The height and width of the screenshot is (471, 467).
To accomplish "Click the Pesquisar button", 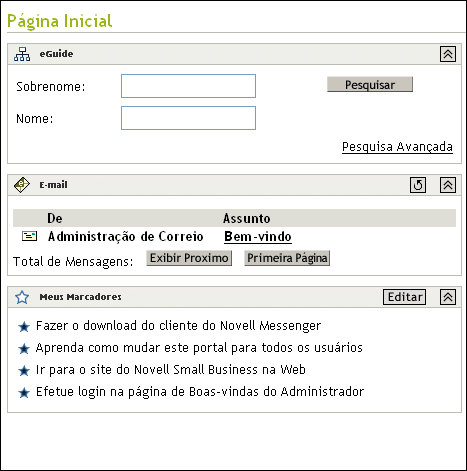I will (x=370, y=84).
